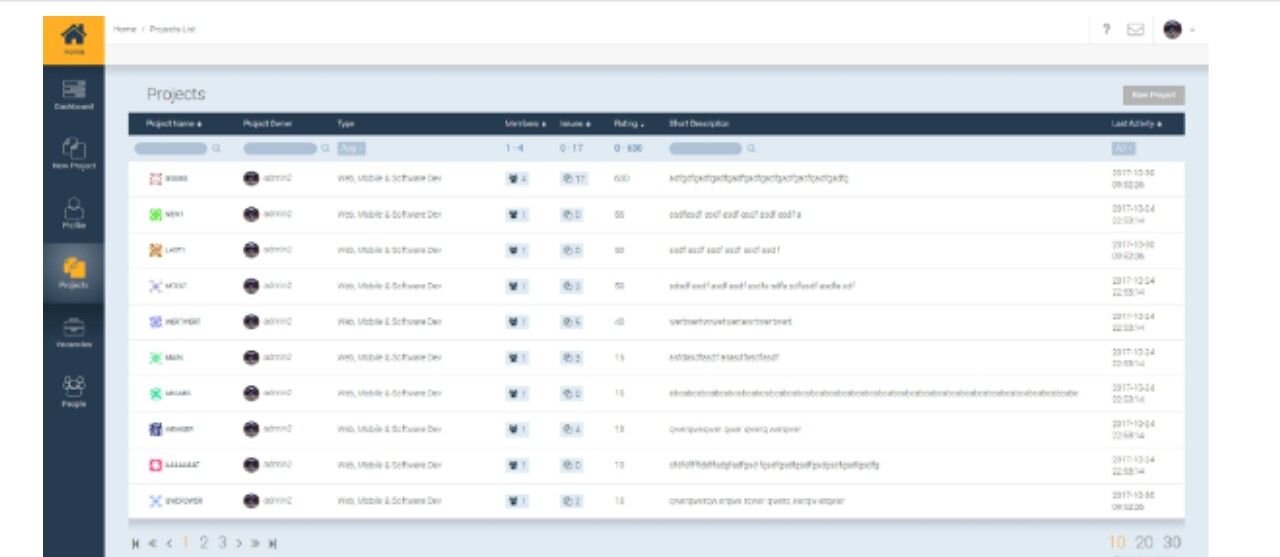Screen dimensions: 1280x557
Task: Sort by Rating column header
Action: tap(629, 124)
